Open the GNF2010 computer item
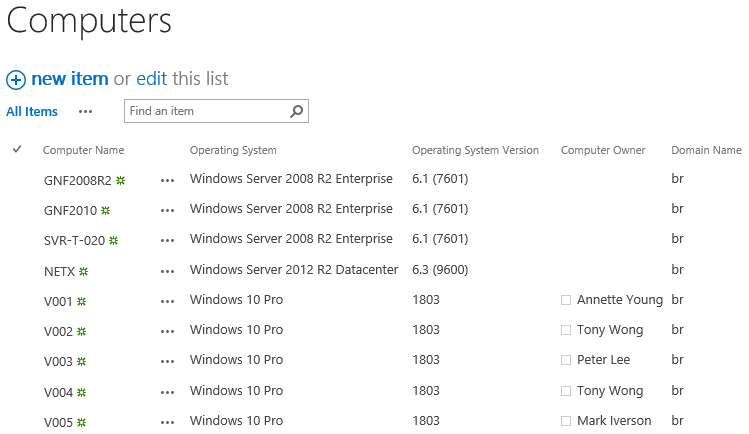Viewport: 749px width, 434px height. click(x=70, y=211)
